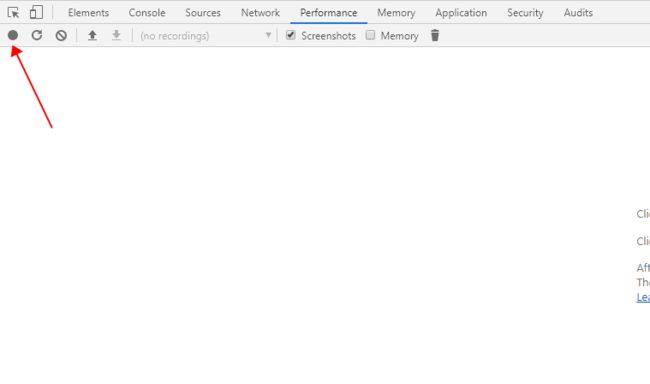Select the Audits tab
The width and height of the screenshot is (650, 384).
coord(578,13)
